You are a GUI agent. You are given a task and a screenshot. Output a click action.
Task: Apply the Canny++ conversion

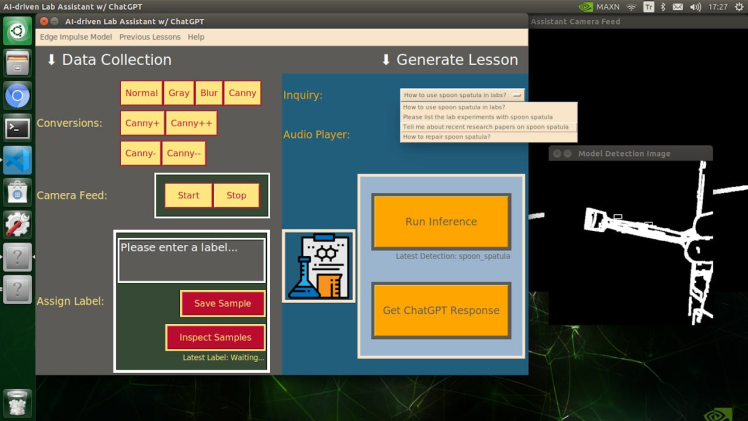point(190,123)
